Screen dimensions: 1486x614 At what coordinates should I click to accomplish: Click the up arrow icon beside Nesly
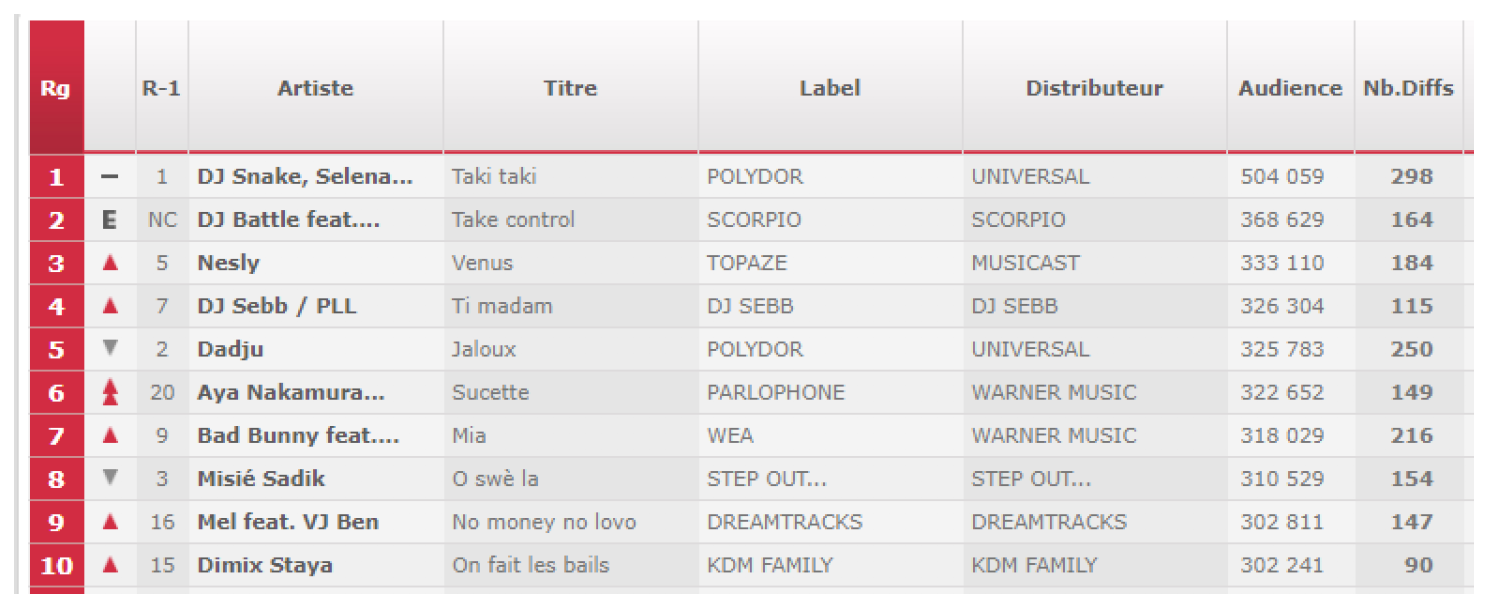click(x=111, y=263)
